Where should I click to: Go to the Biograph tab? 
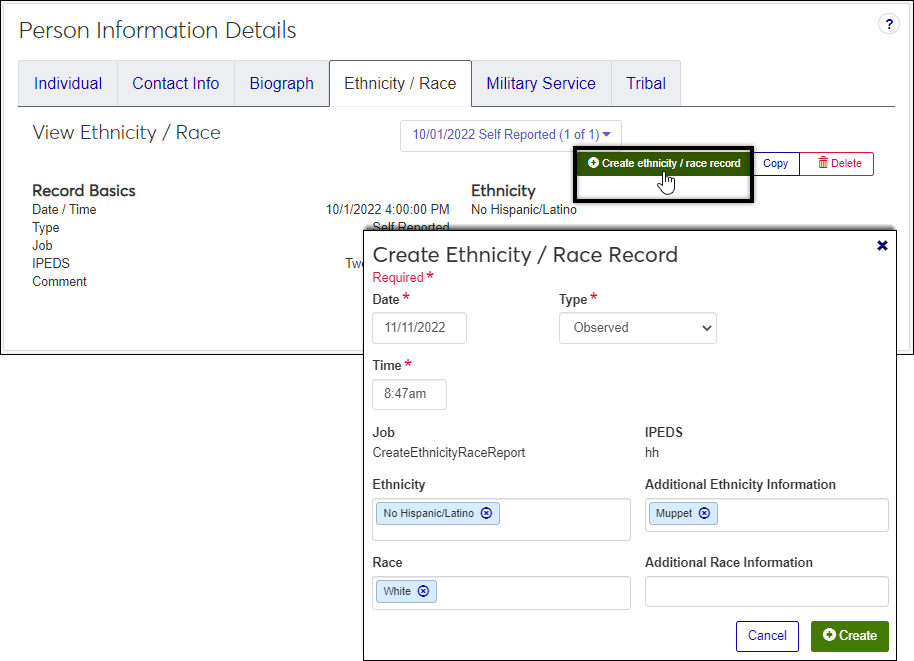click(281, 83)
